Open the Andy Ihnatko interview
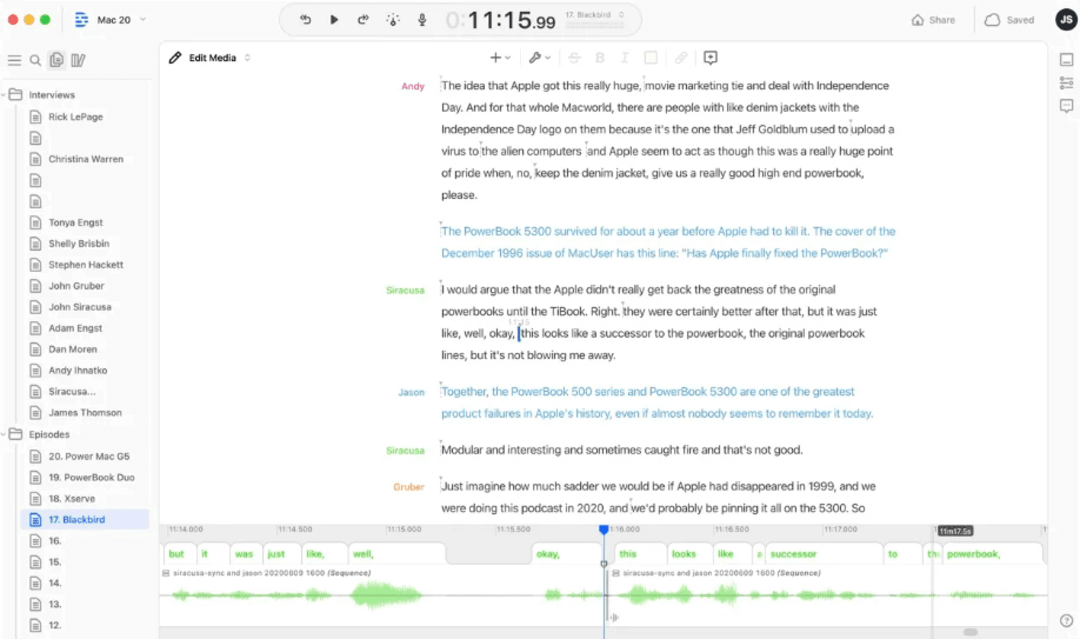The image size is (1080, 639). point(77,370)
